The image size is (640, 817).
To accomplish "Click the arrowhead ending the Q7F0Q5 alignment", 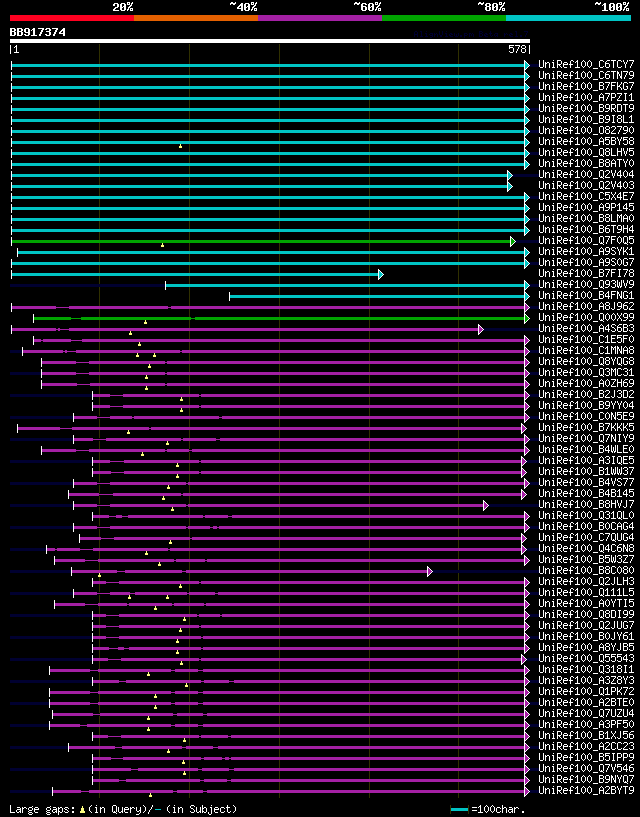I will [x=513, y=241].
